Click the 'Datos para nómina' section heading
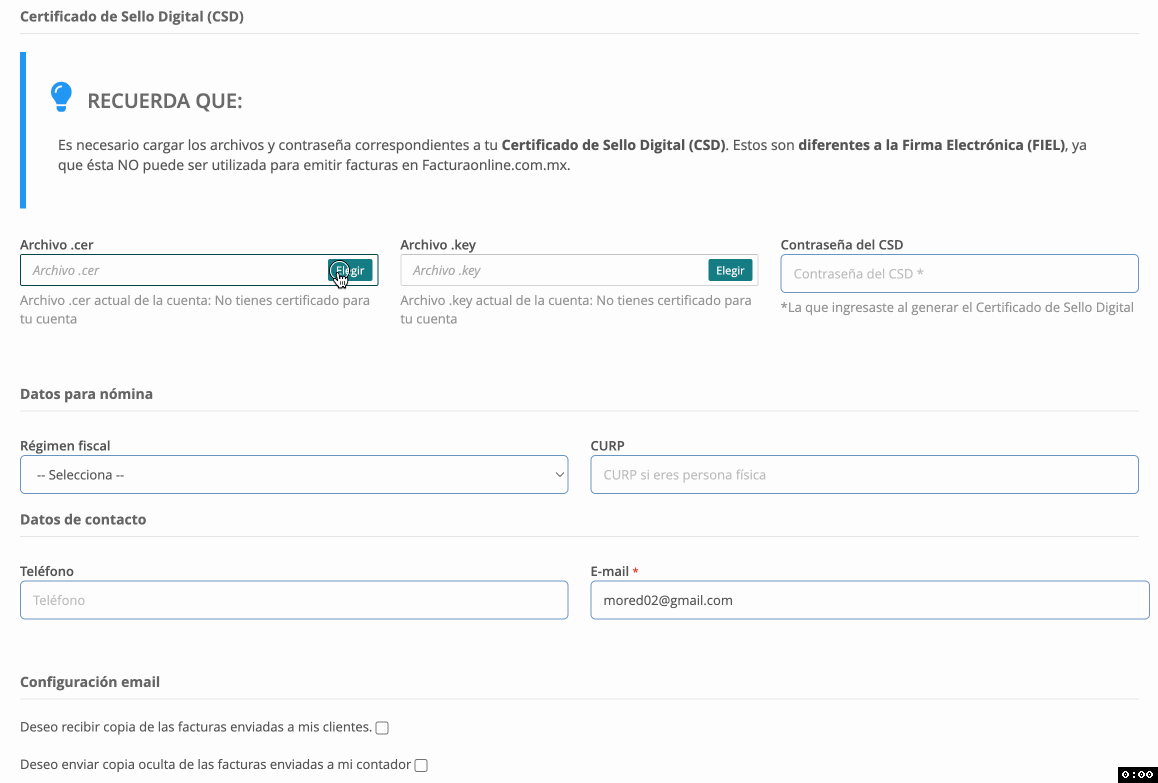The height and width of the screenshot is (783, 1158). (86, 394)
